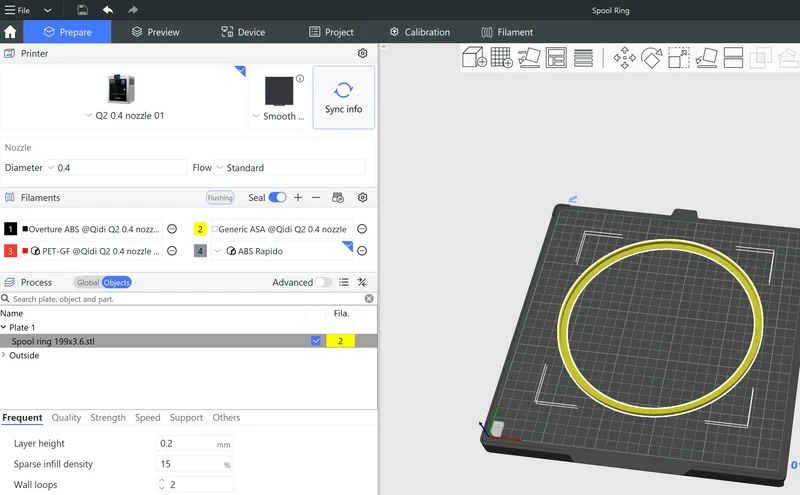Image resolution: width=800 pixels, height=495 pixels.
Task: Open printer settings gear icon
Action: [x=362, y=53]
